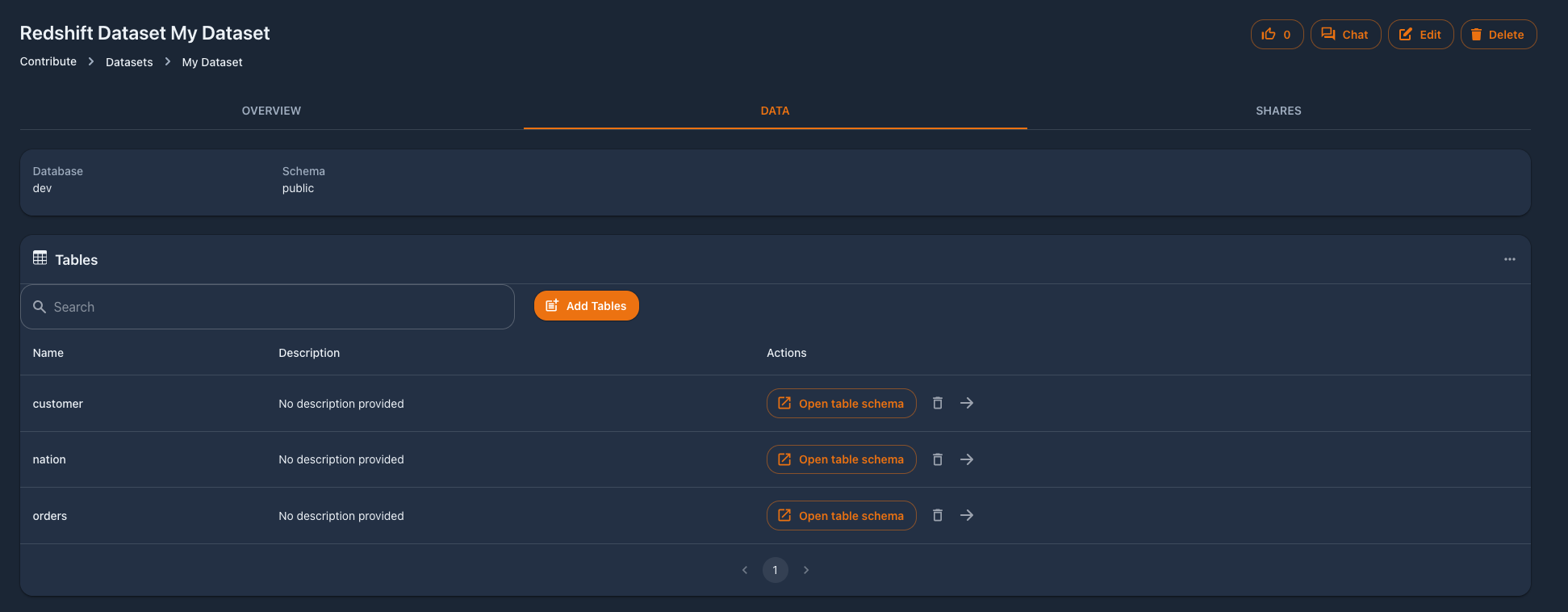This screenshot has width=1568, height=612.
Task: Open table schema for orders
Action: click(841, 516)
